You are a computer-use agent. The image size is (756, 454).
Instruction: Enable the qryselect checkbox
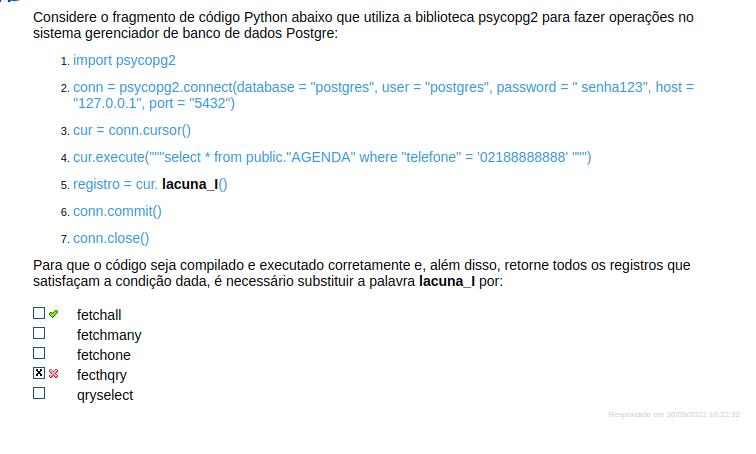click(39, 394)
